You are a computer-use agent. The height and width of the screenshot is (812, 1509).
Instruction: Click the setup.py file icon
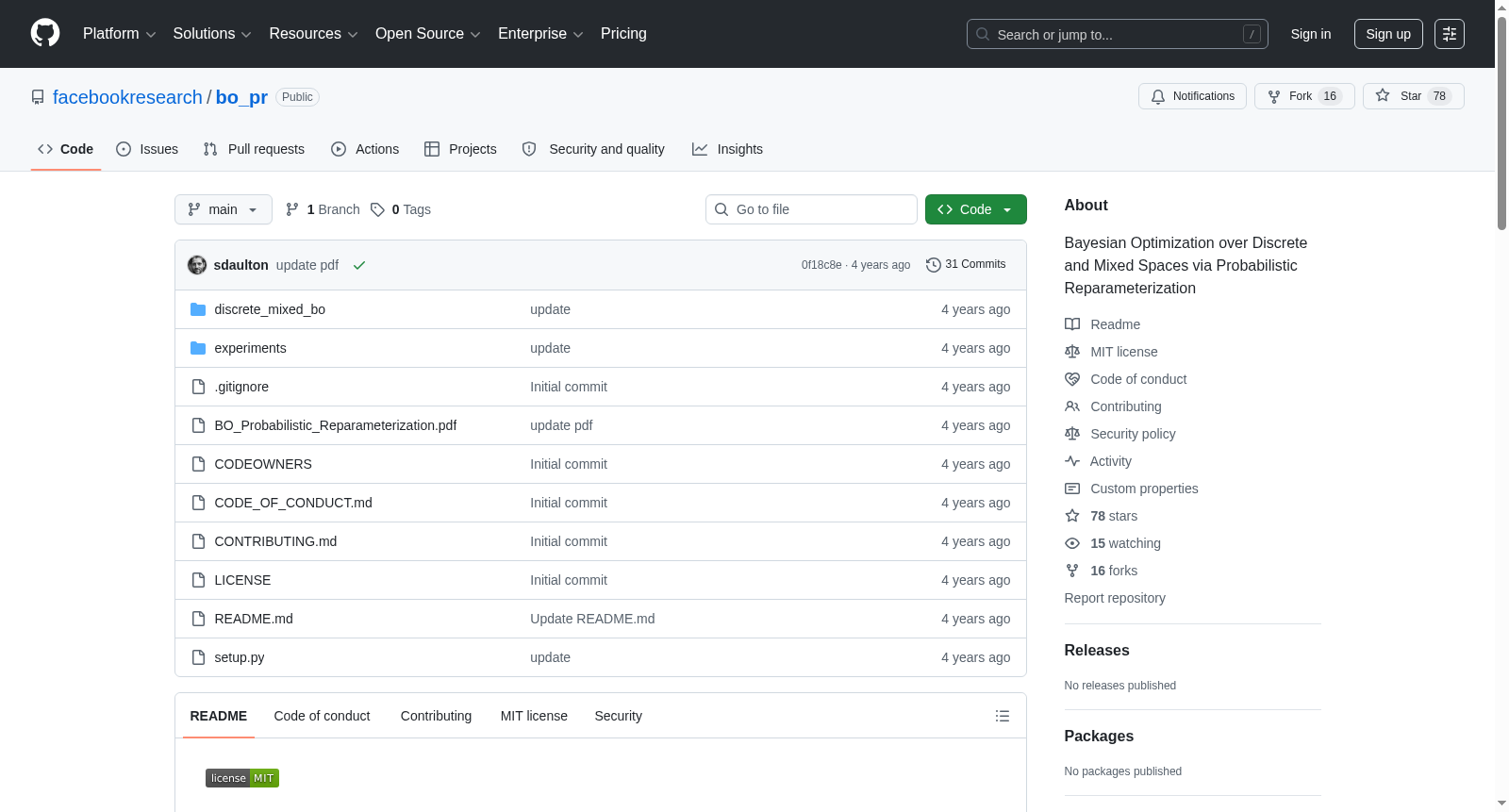click(198, 657)
